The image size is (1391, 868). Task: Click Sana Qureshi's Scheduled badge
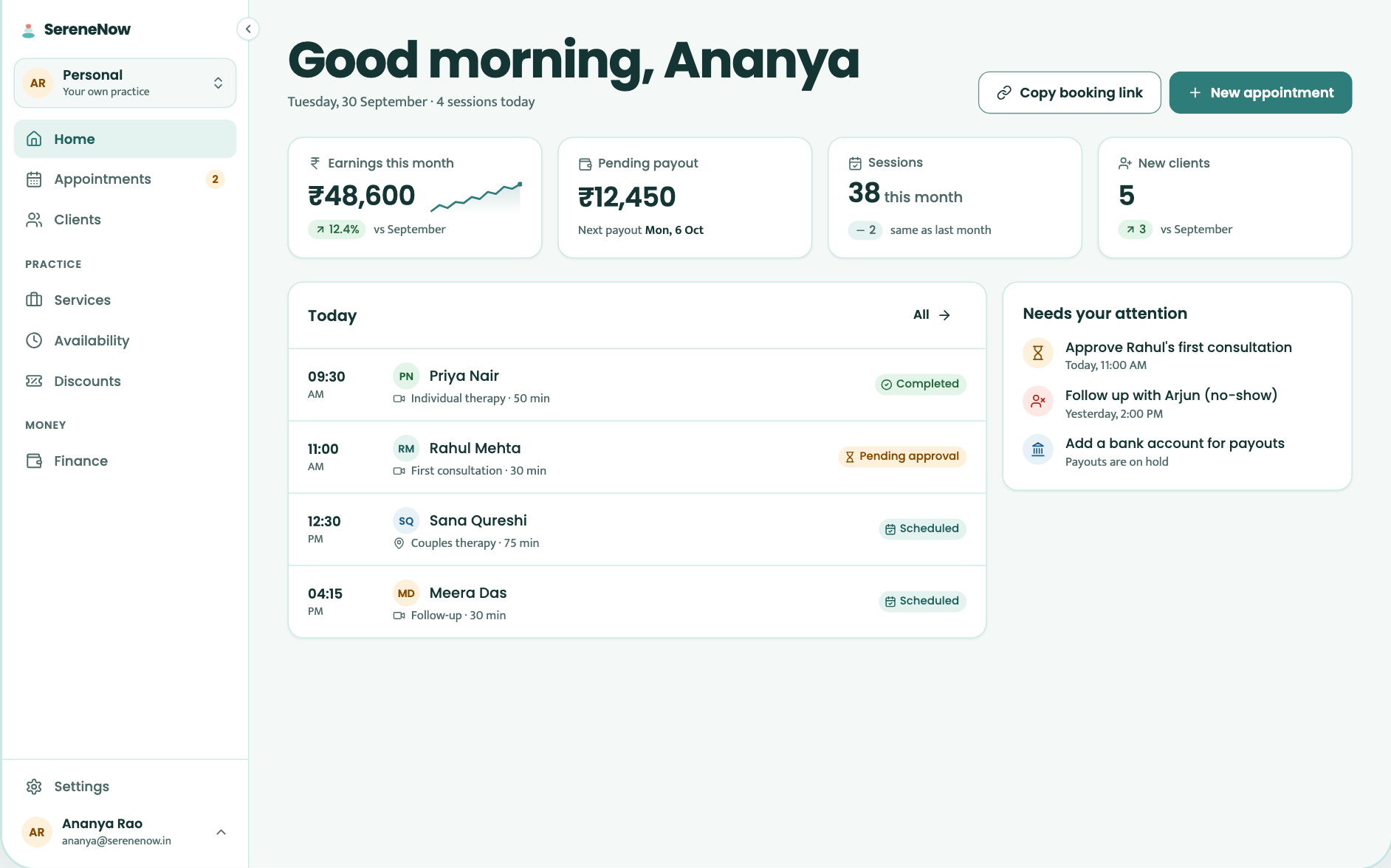point(922,528)
